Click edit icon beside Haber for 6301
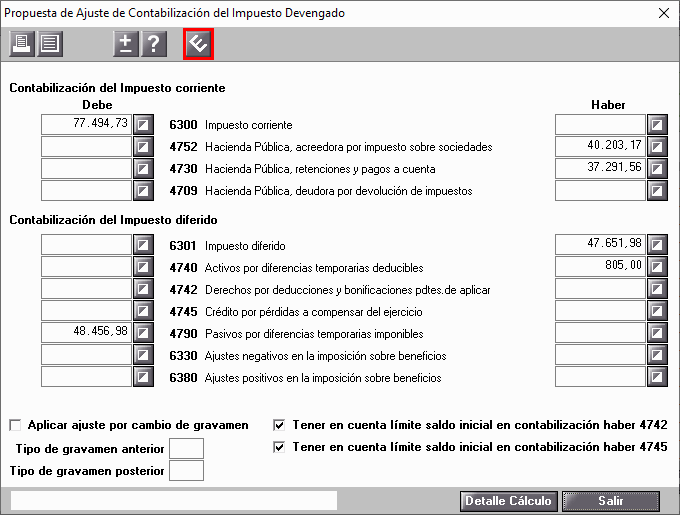 657,245
